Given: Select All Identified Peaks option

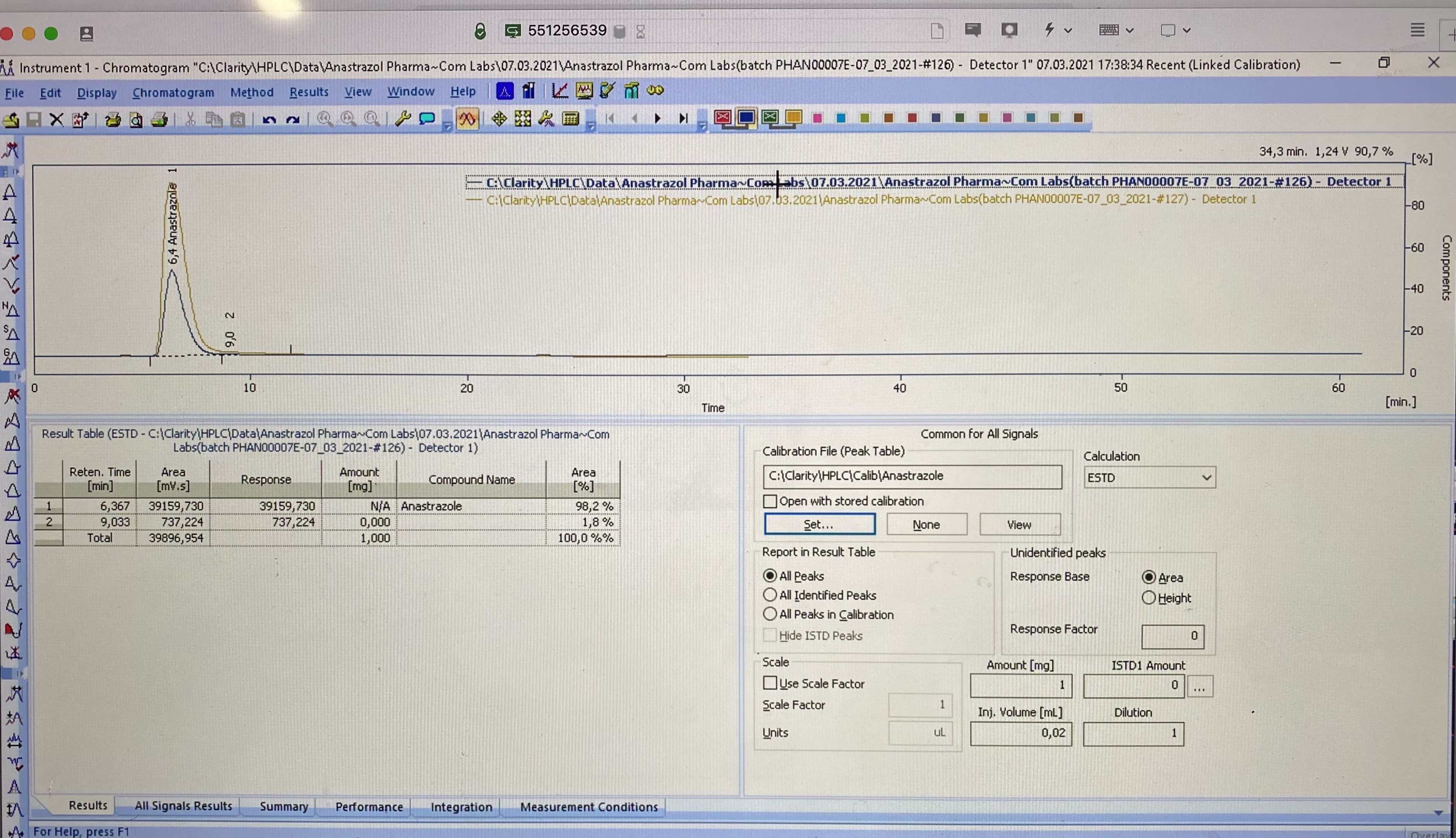Looking at the screenshot, I should (770, 595).
